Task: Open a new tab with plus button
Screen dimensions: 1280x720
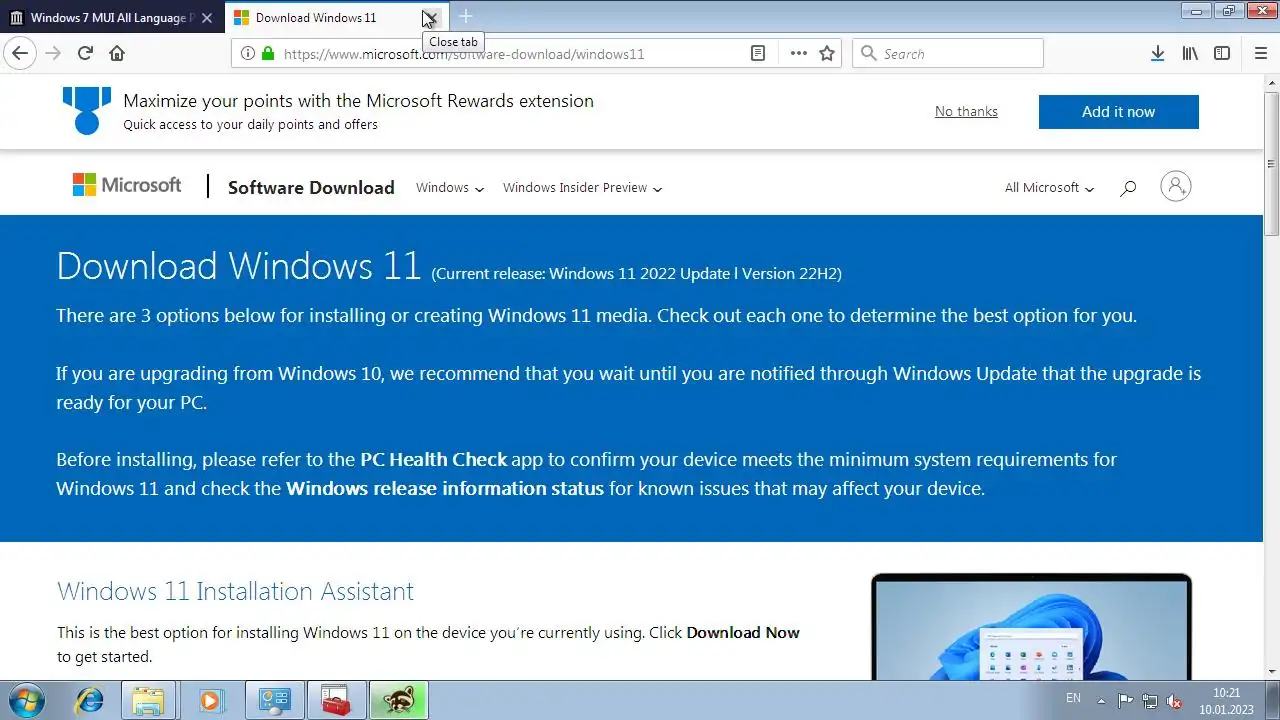Action: (x=465, y=17)
